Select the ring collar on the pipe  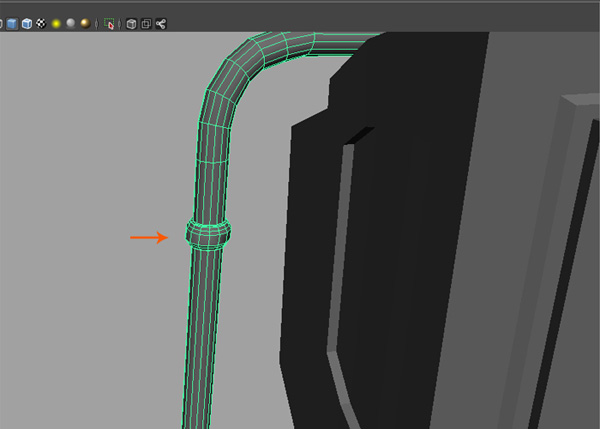point(209,234)
